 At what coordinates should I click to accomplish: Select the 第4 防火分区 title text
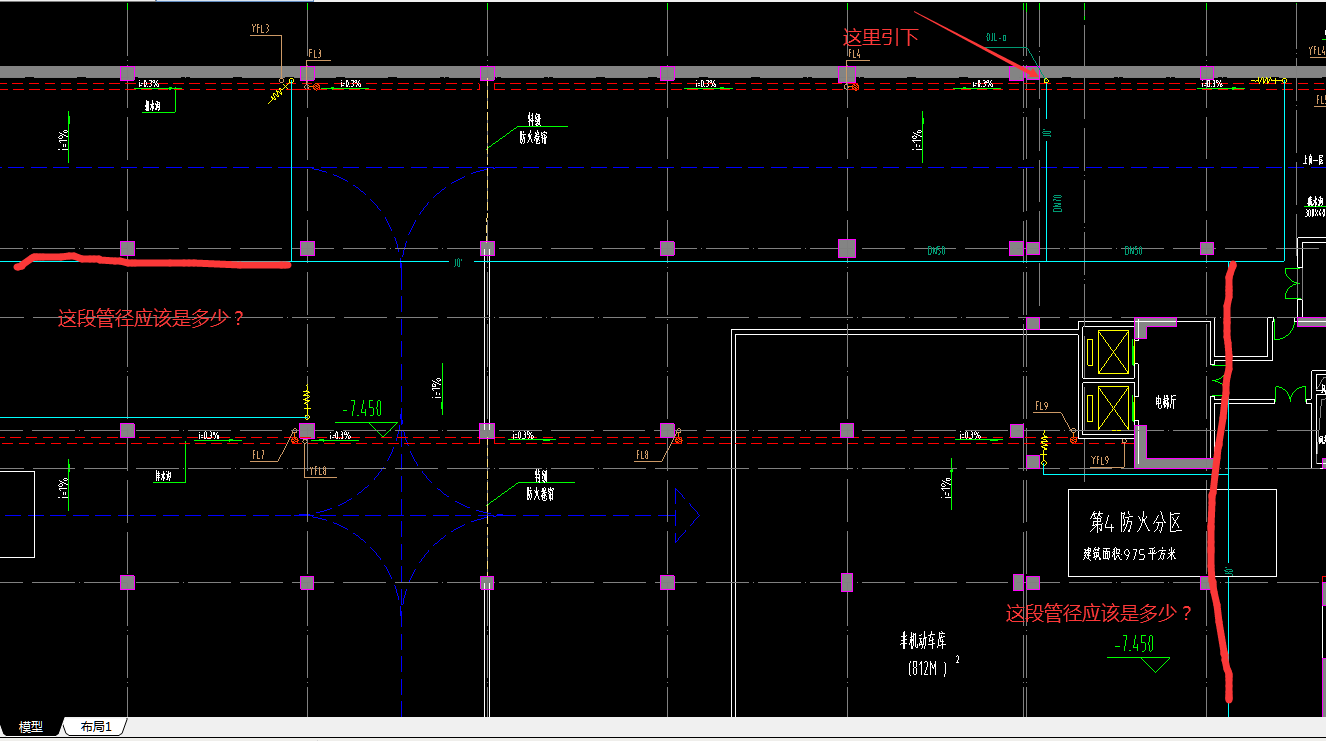pyautogui.click(x=1135, y=522)
